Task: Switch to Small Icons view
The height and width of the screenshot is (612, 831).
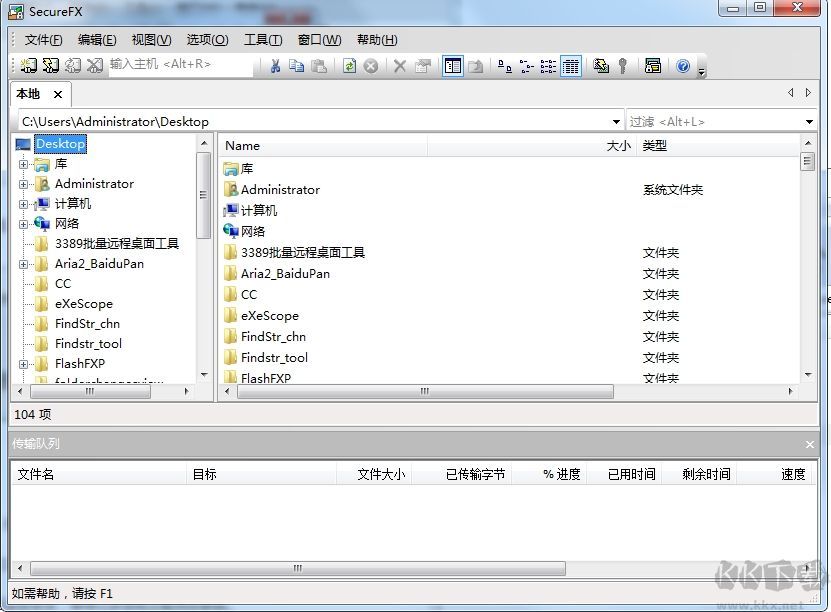Action: pos(526,66)
